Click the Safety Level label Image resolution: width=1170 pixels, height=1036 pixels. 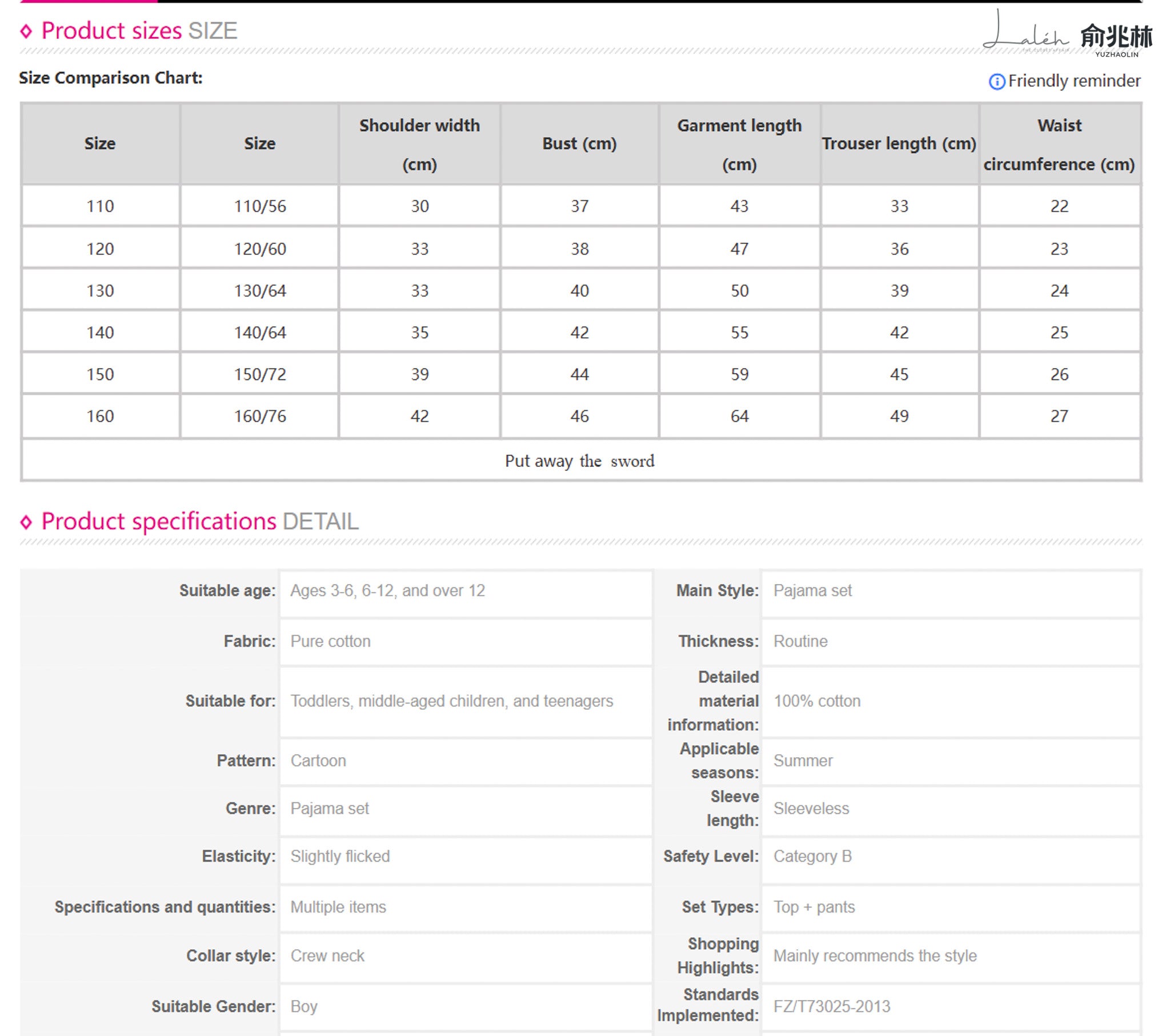(x=711, y=856)
